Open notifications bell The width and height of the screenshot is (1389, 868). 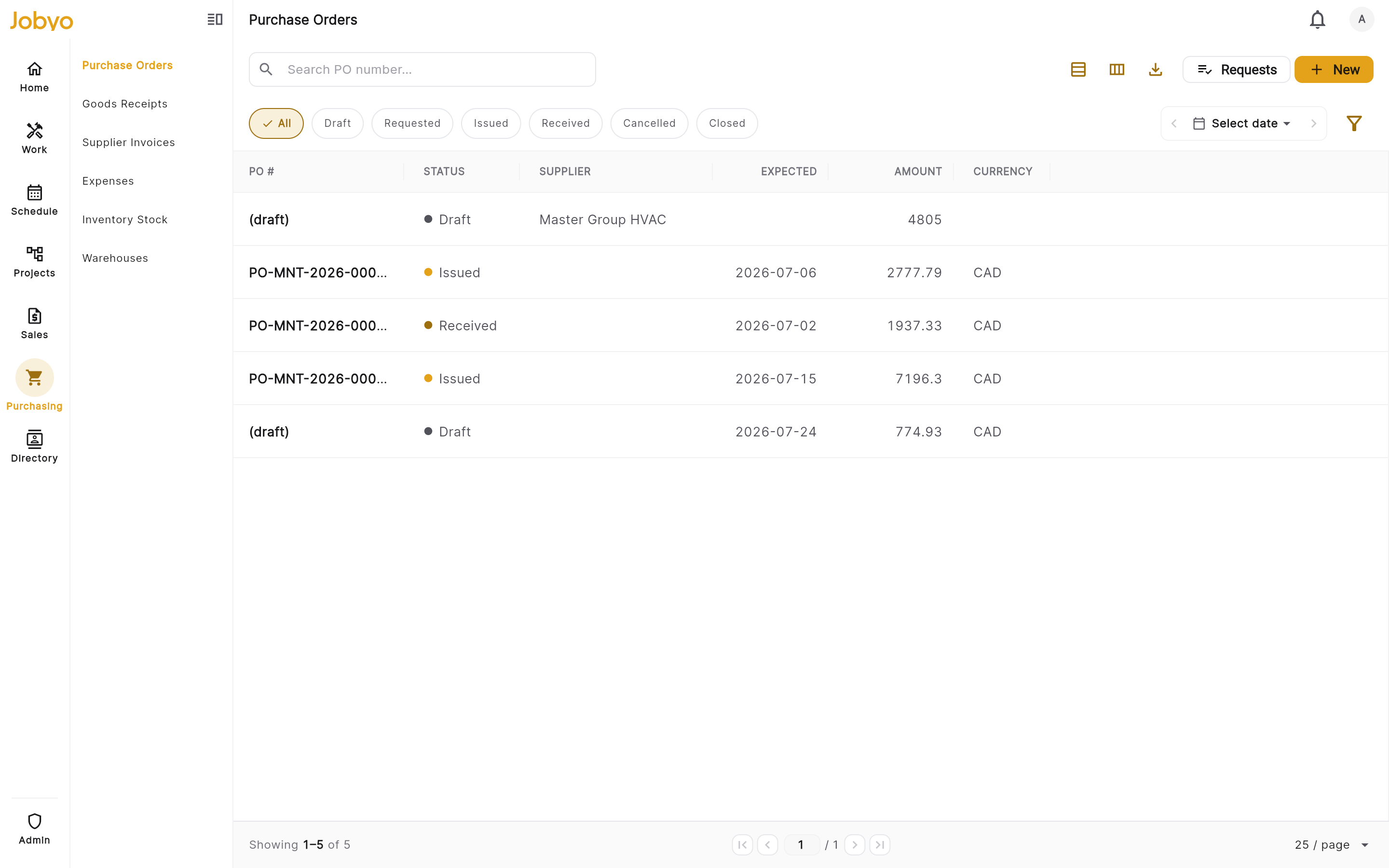tap(1317, 19)
